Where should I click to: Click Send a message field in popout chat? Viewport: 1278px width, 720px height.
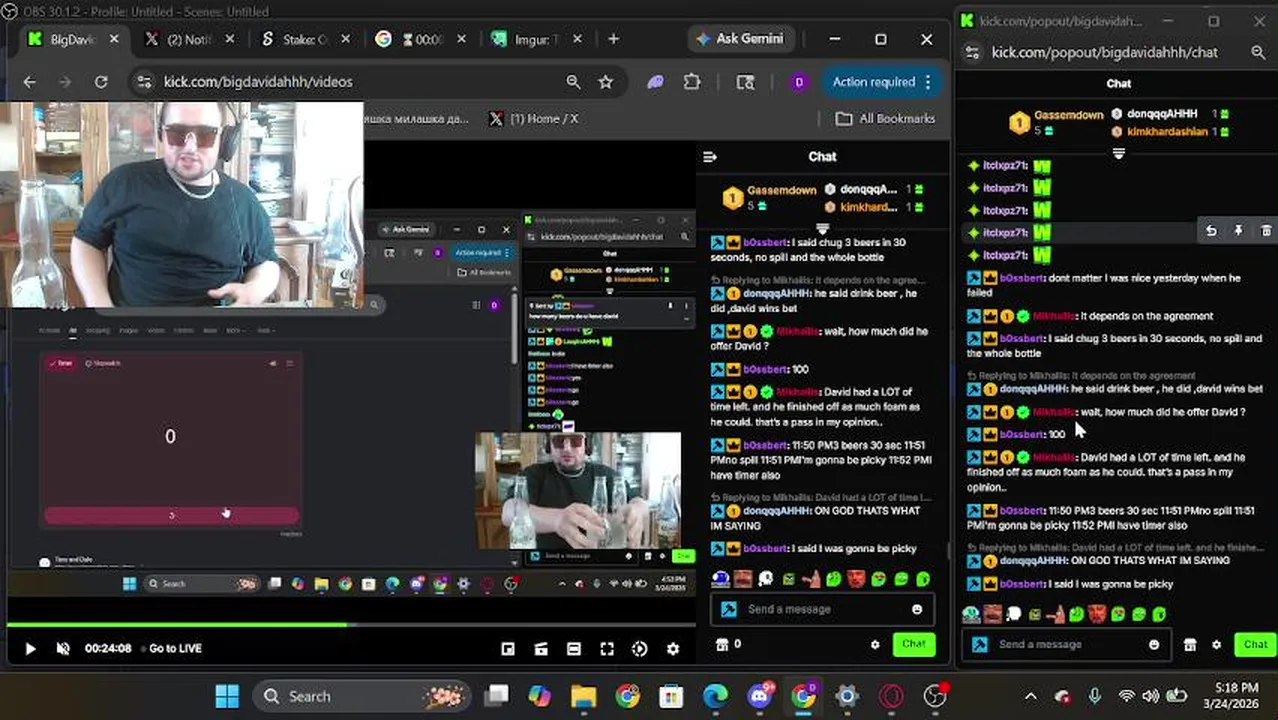[1066, 644]
